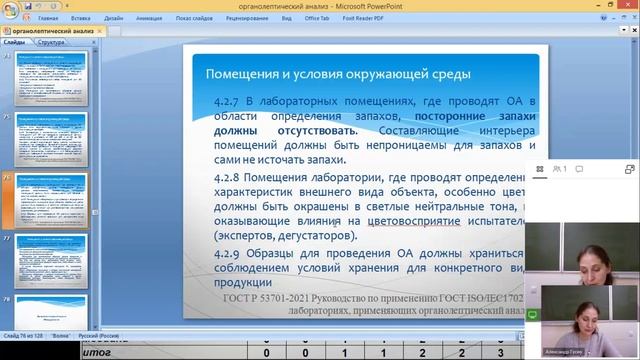Open the Foxit Reader PDF ribbon tab
This screenshot has width=640, height=360.
[363, 18]
